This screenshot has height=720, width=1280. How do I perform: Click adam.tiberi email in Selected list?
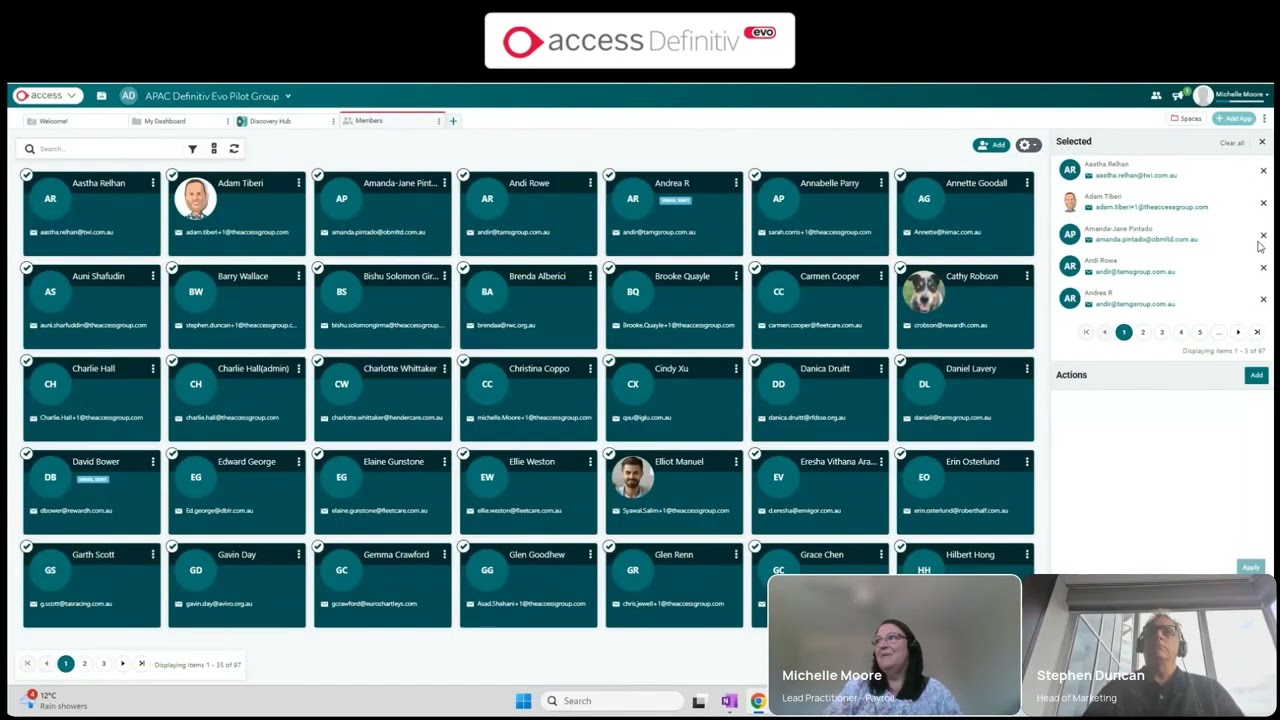pyautogui.click(x=1151, y=207)
